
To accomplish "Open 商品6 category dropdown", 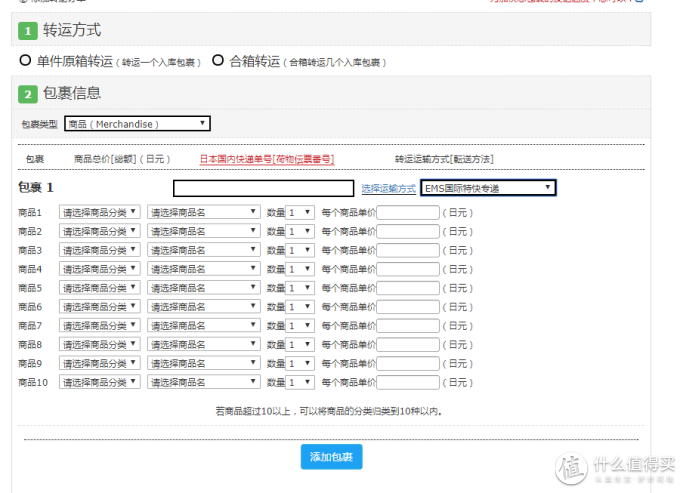I will [100, 307].
